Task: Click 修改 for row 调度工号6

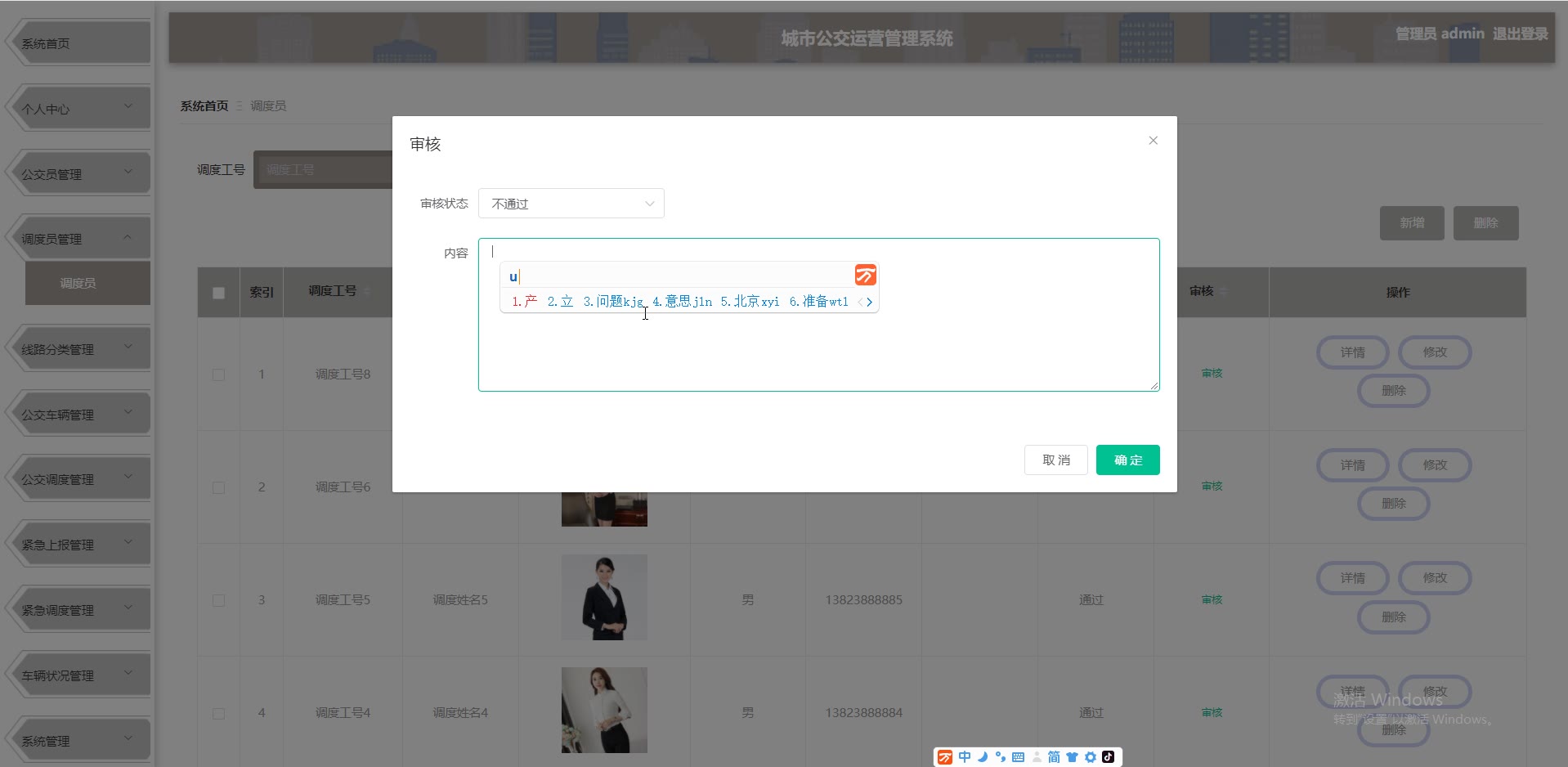Action: pyautogui.click(x=1435, y=465)
